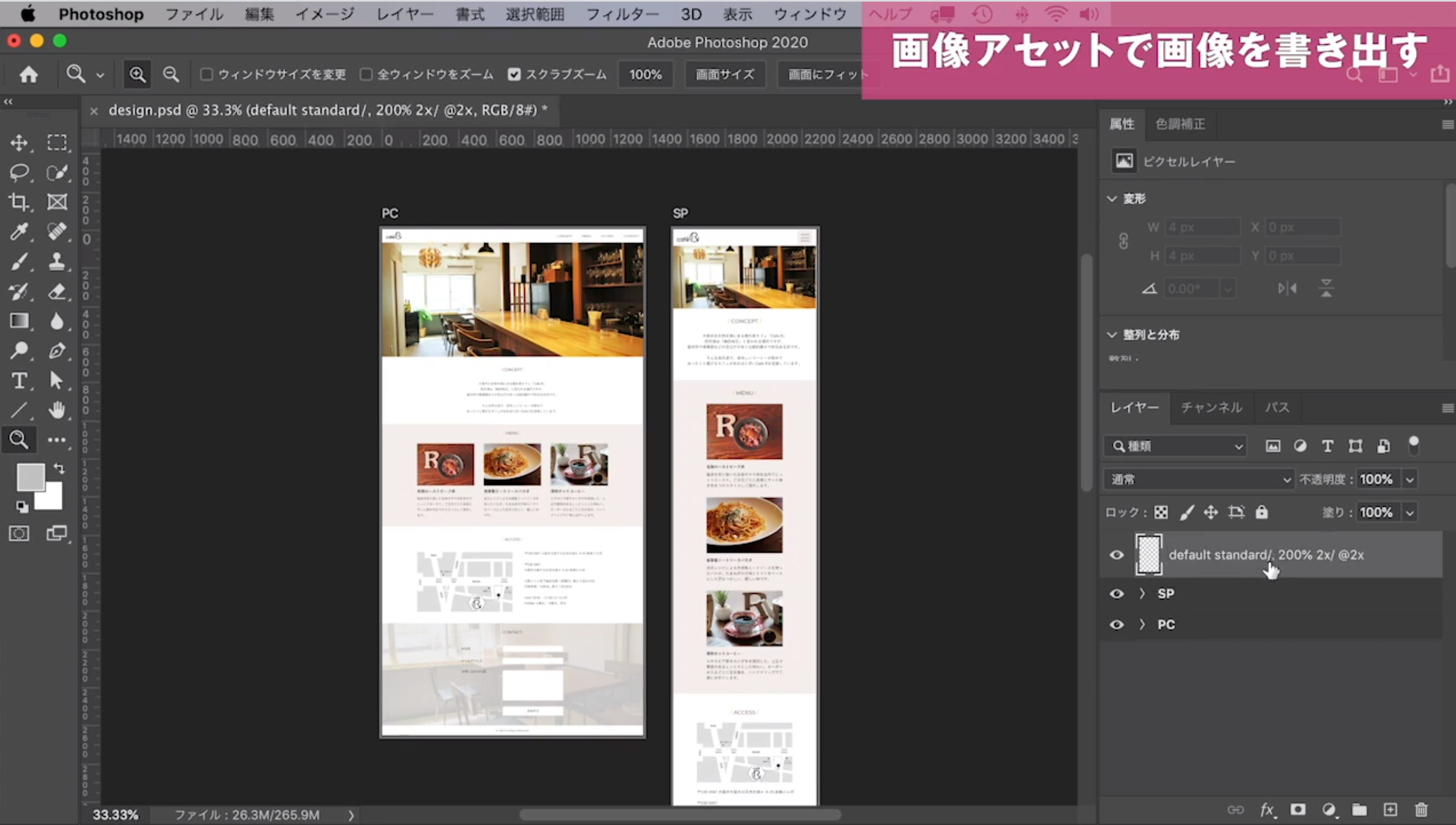This screenshot has width=1456, height=825.
Task: Select the Eyedropper tool
Action: pyautogui.click(x=19, y=232)
